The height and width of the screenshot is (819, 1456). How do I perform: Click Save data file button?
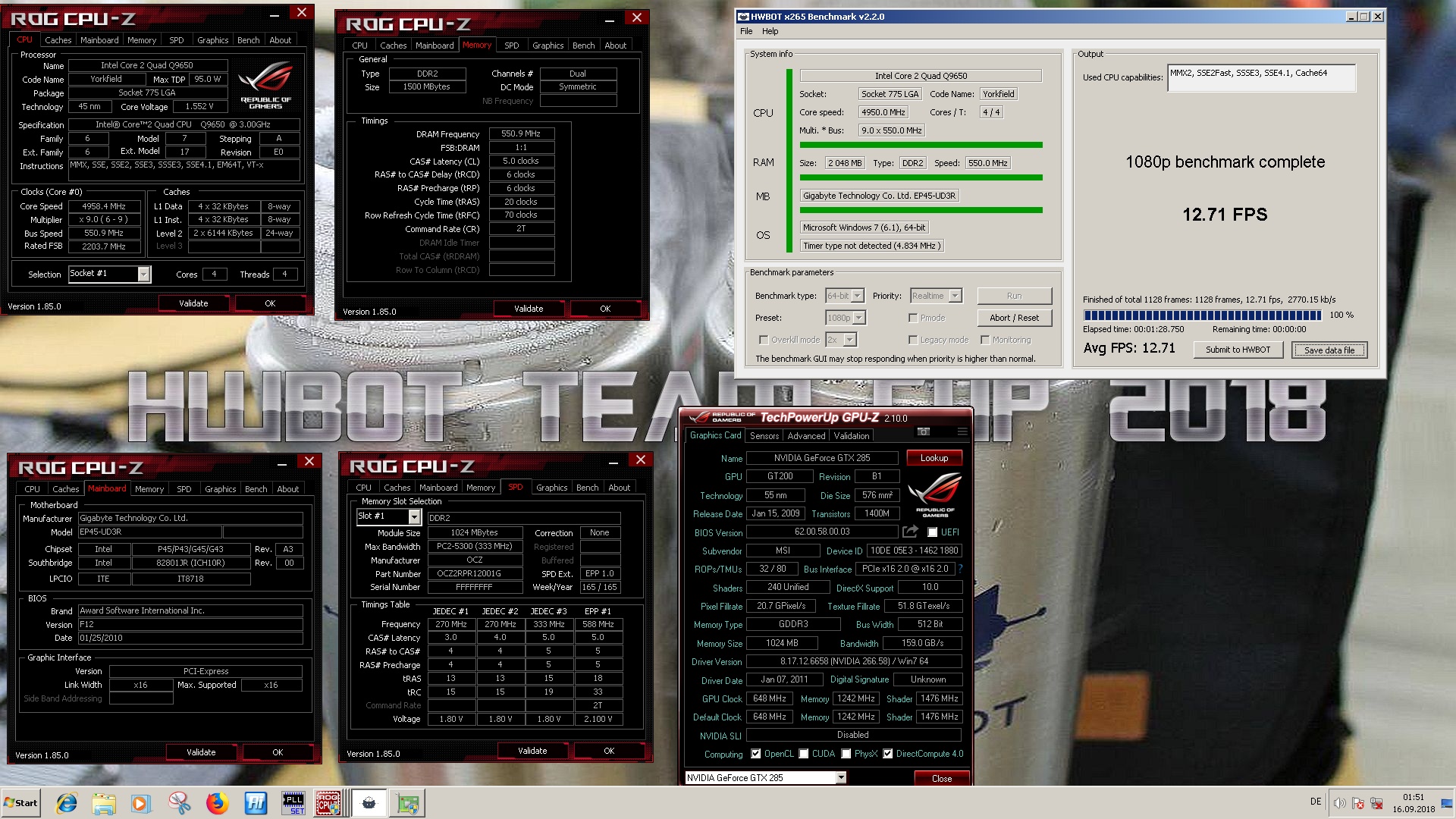pos(1329,350)
